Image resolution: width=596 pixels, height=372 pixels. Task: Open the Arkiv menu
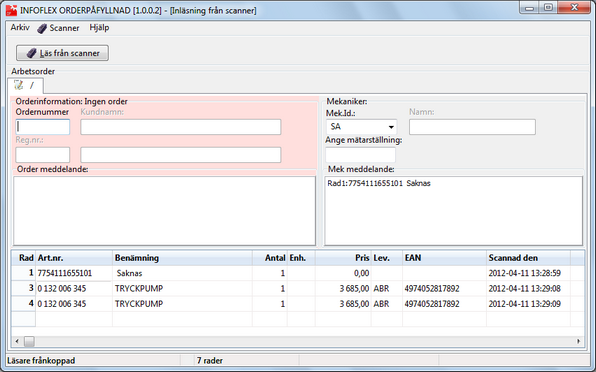20,28
